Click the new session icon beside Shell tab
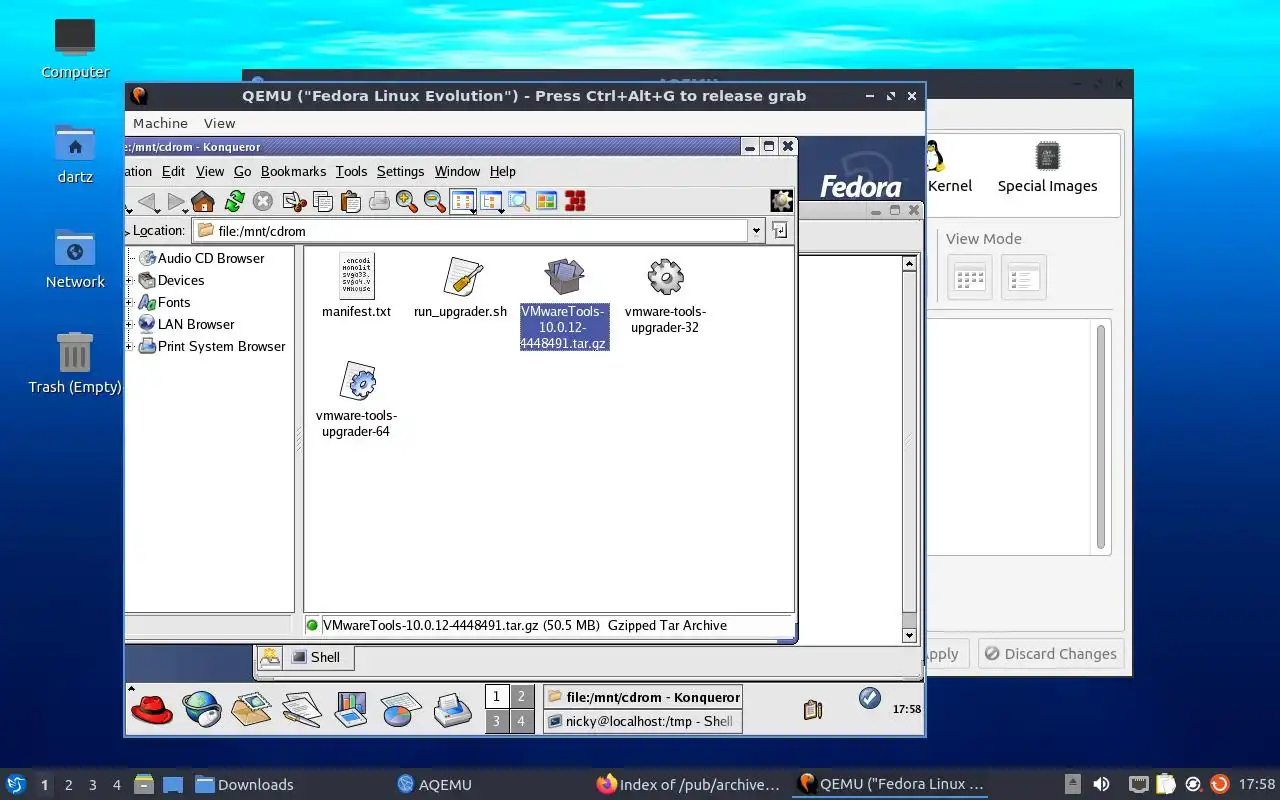 pos(270,657)
